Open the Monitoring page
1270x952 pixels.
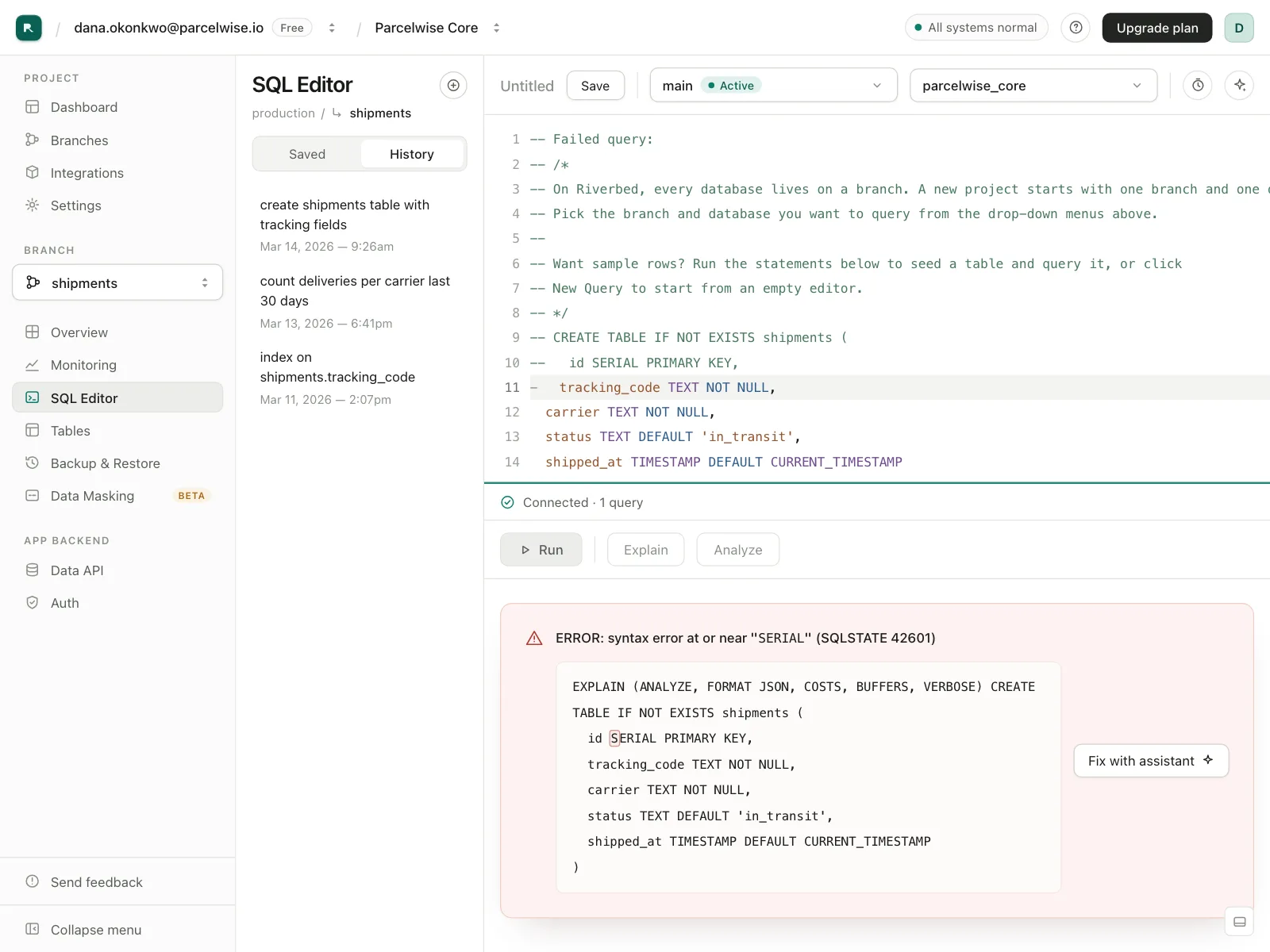(x=117, y=365)
